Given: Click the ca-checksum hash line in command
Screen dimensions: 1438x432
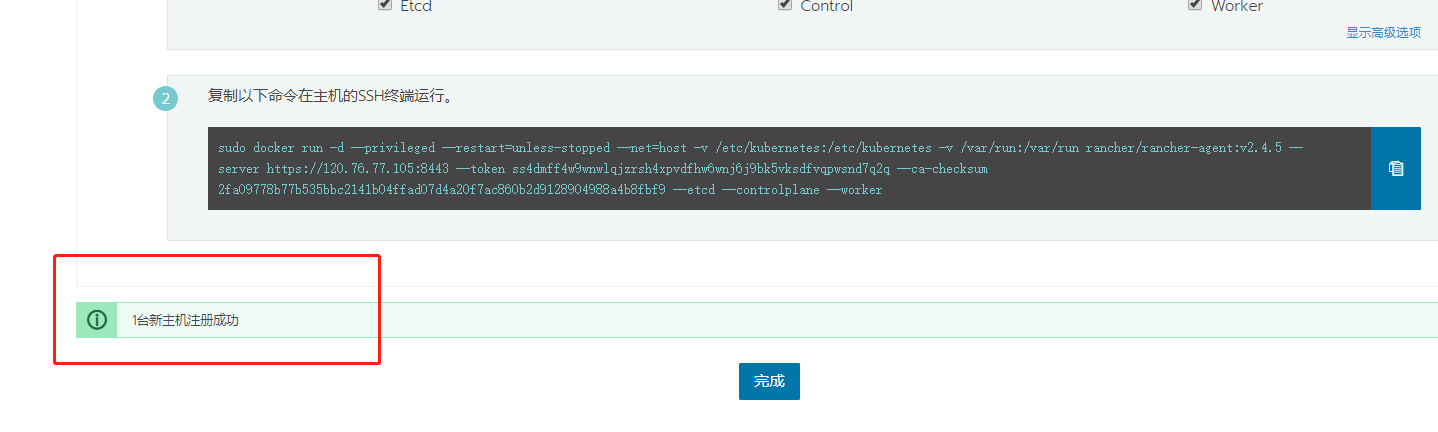Looking at the screenshot, I should [550, 189].
